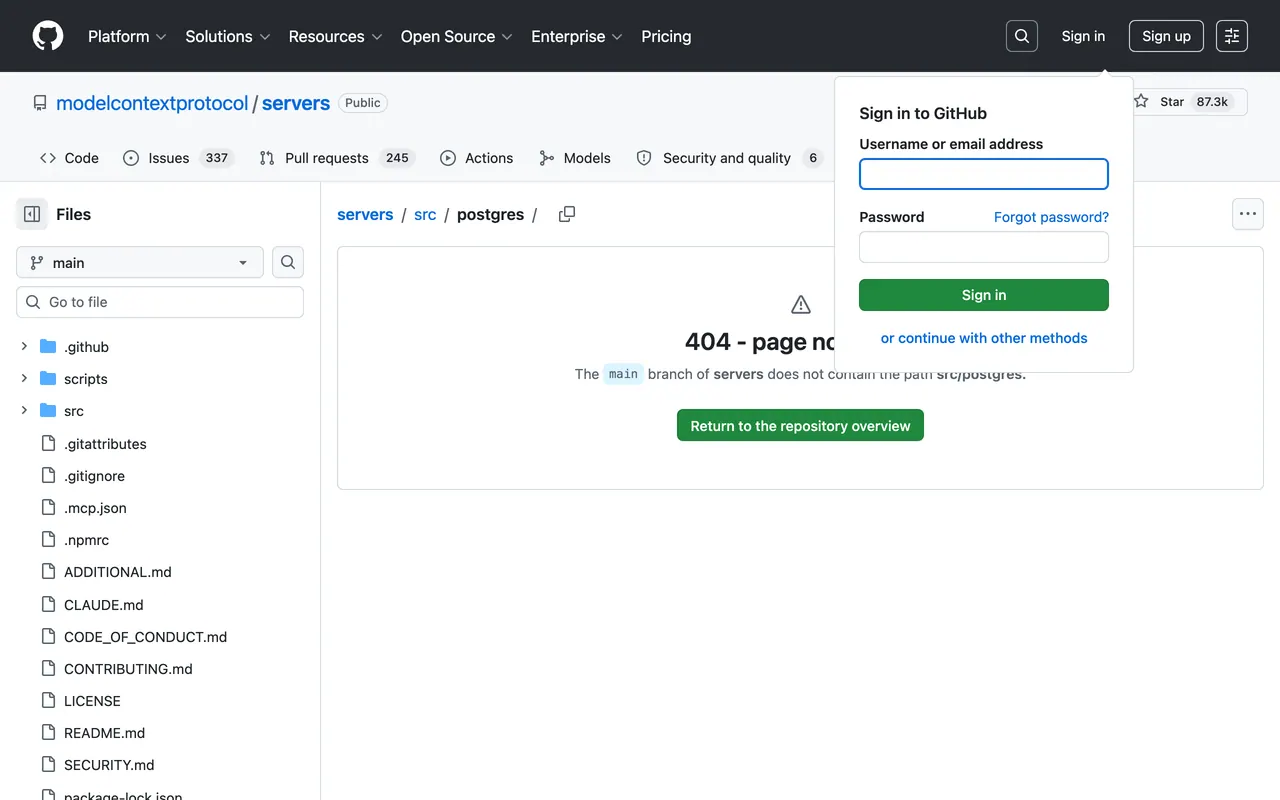Open modelcontextprotocol owner link
This screenshot has width=1280, height=800.
(152, 103)
